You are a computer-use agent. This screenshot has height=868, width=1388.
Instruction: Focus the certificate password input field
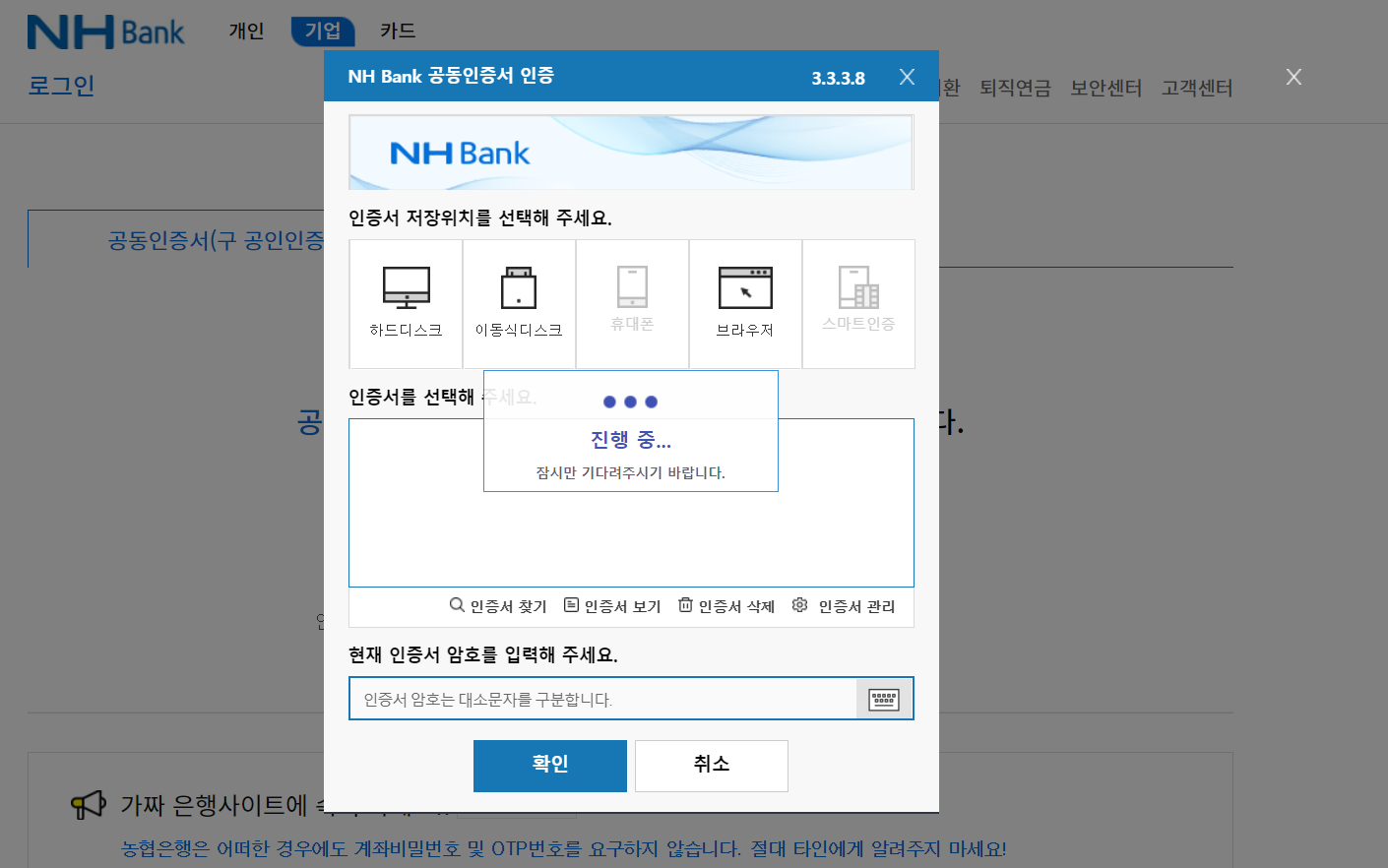pyautogui.click(x=602, y=699)
